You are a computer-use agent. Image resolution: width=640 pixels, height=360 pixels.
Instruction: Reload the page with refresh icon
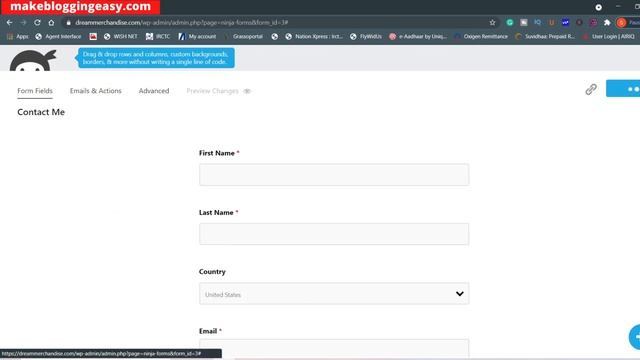[37, 22]
